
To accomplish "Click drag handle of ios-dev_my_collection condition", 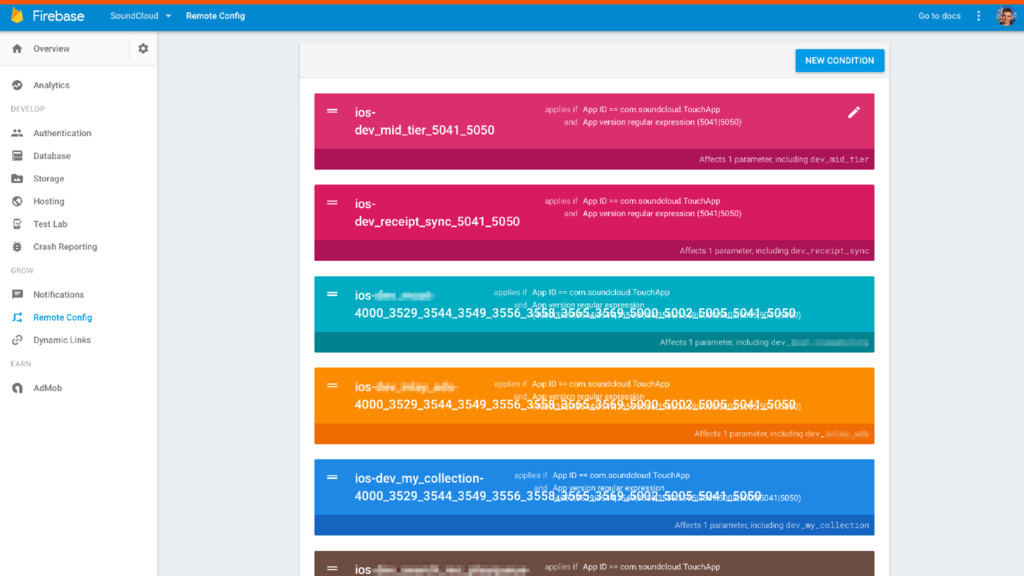I will [332, 477].
